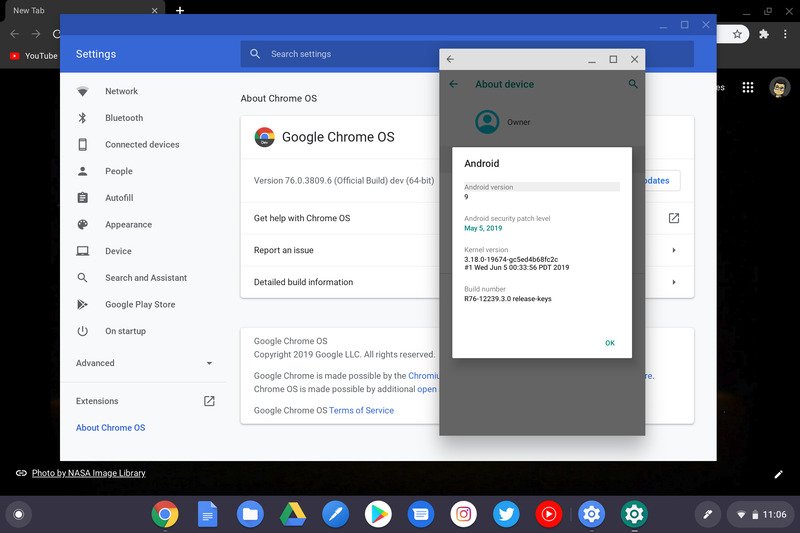The width and height of the screenshot is (800, 533).
Task: Click the Google apps grid icon
Action: [747, 88]
